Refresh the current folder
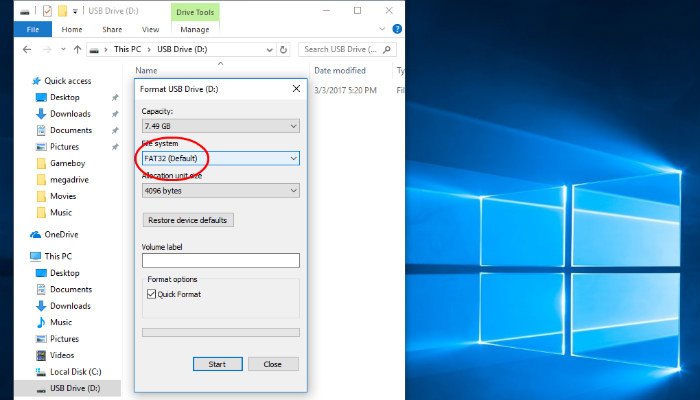 point(283,50)
